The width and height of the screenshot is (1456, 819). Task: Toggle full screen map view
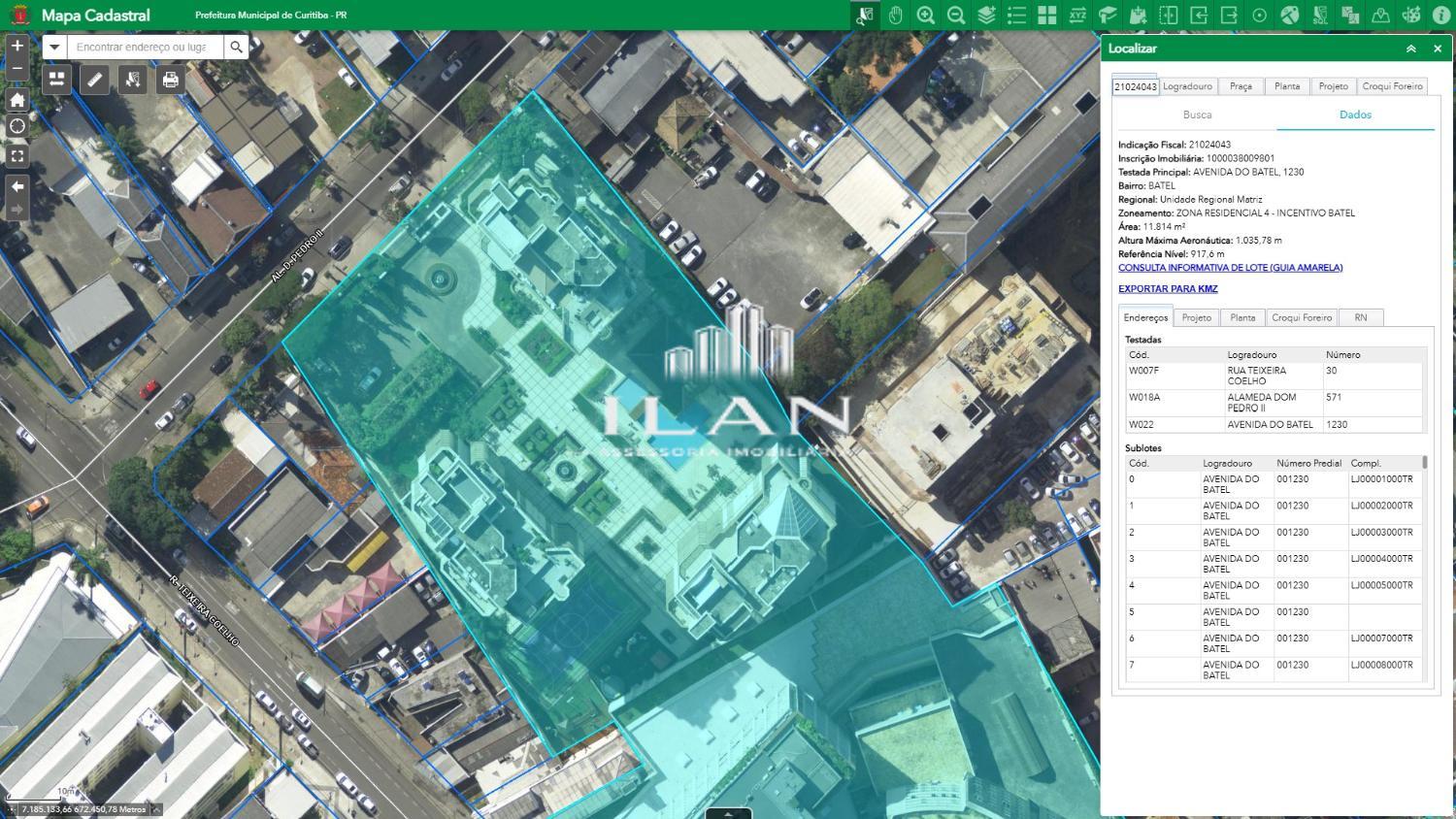pos(17,155)
